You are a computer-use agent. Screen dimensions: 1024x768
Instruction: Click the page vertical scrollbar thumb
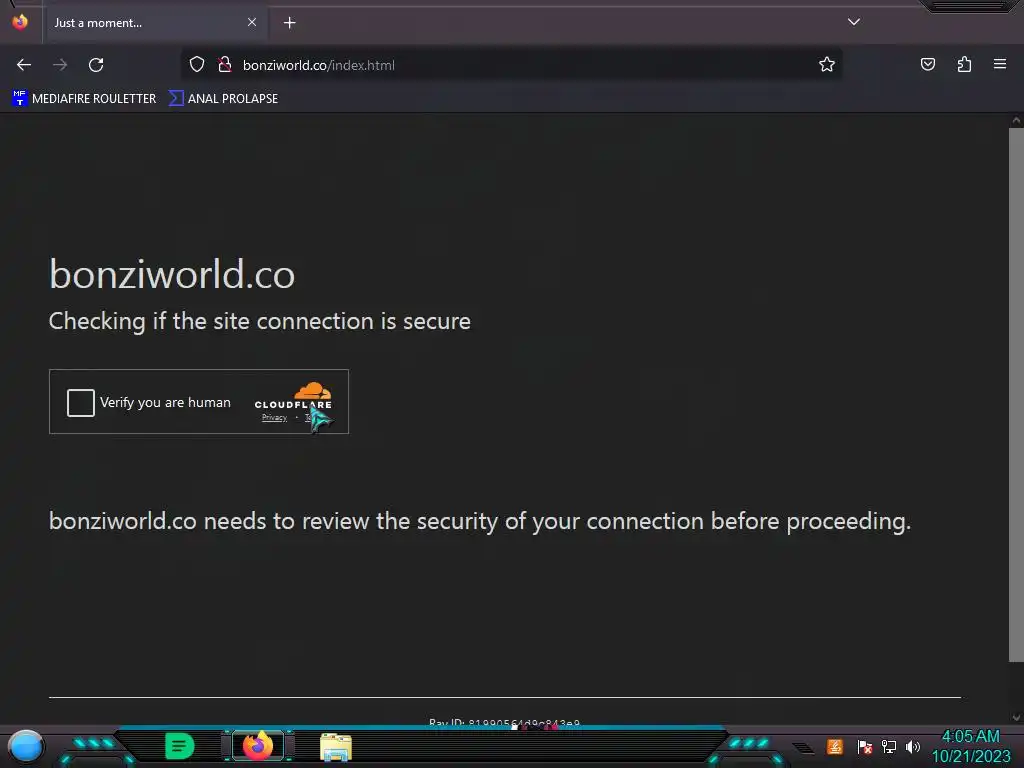point(1016,395)
